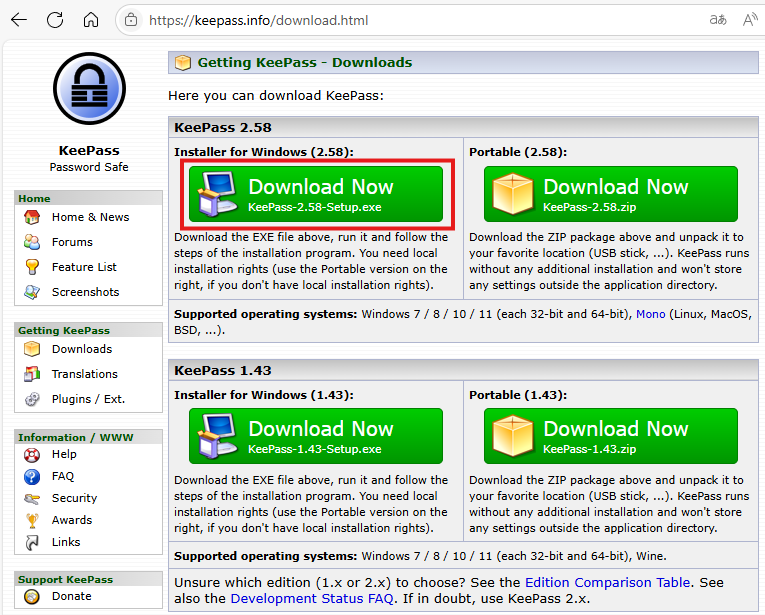Reload the page with the refresh icon
Screen dimensions: 765x615
coord(55,20)
